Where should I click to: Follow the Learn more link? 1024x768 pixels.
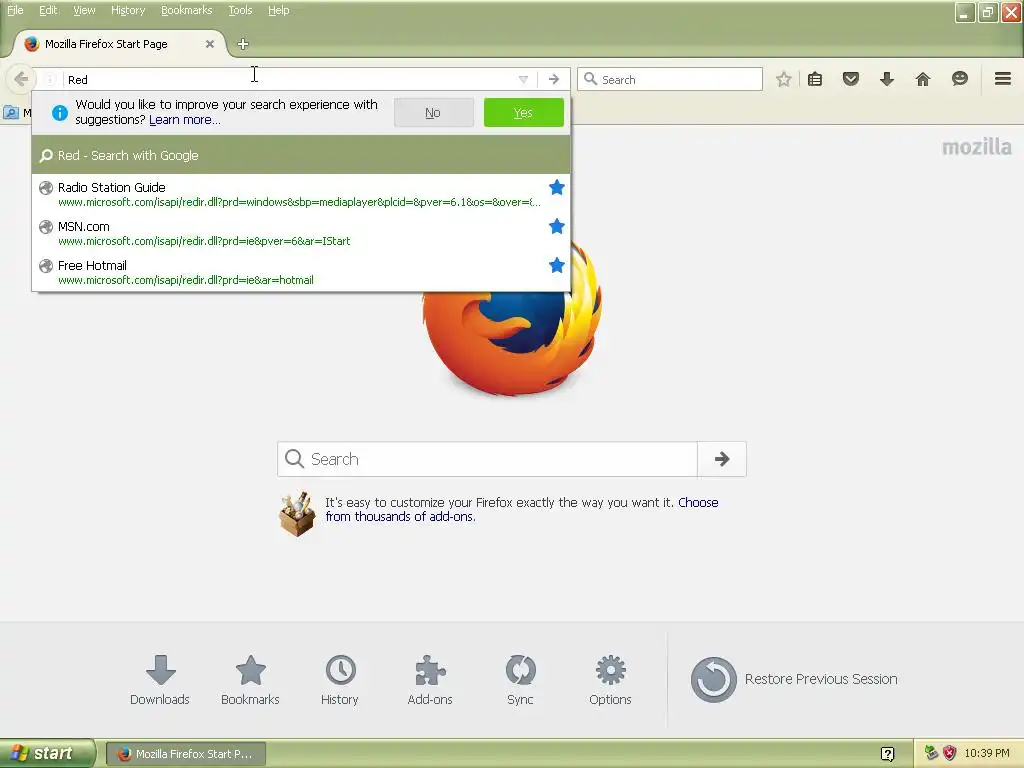pos(184,120)
